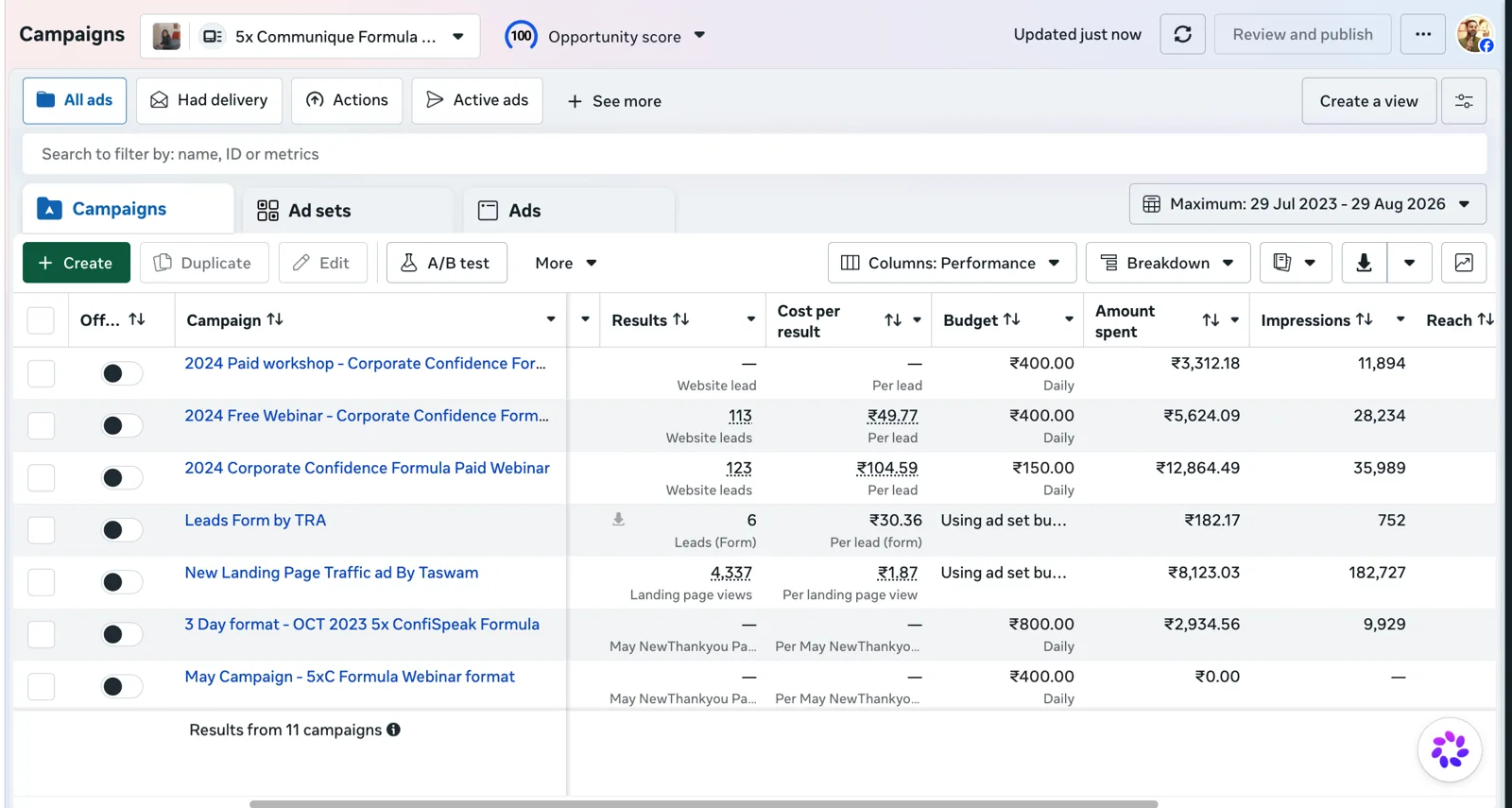Click the Leads Form download leads icon
The height and width of the screenshot is (808, 1512).
point(618,520)
